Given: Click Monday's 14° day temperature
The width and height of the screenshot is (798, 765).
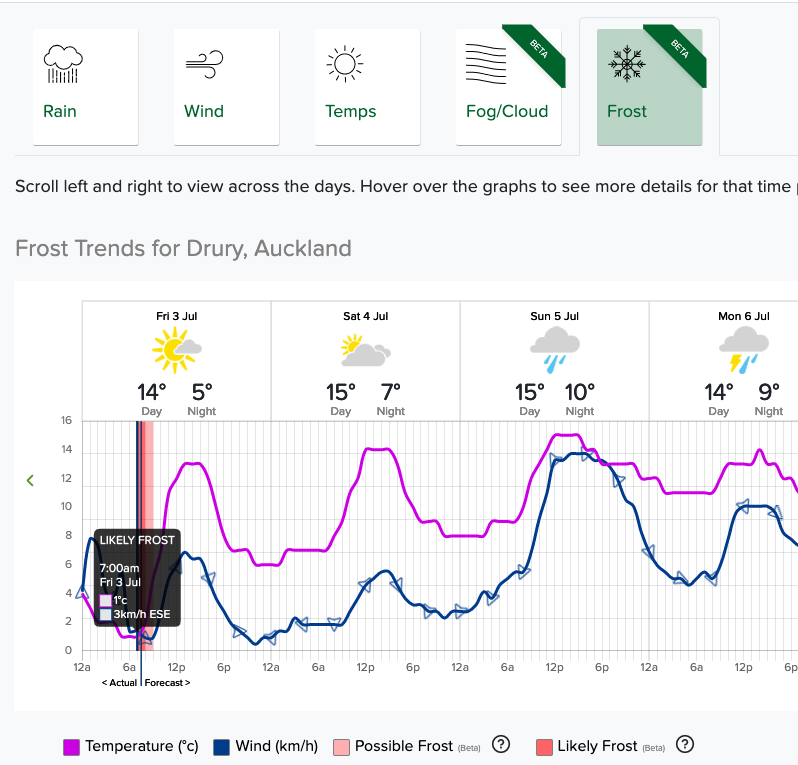Looking at the screenshot, I should click(719, 392).
